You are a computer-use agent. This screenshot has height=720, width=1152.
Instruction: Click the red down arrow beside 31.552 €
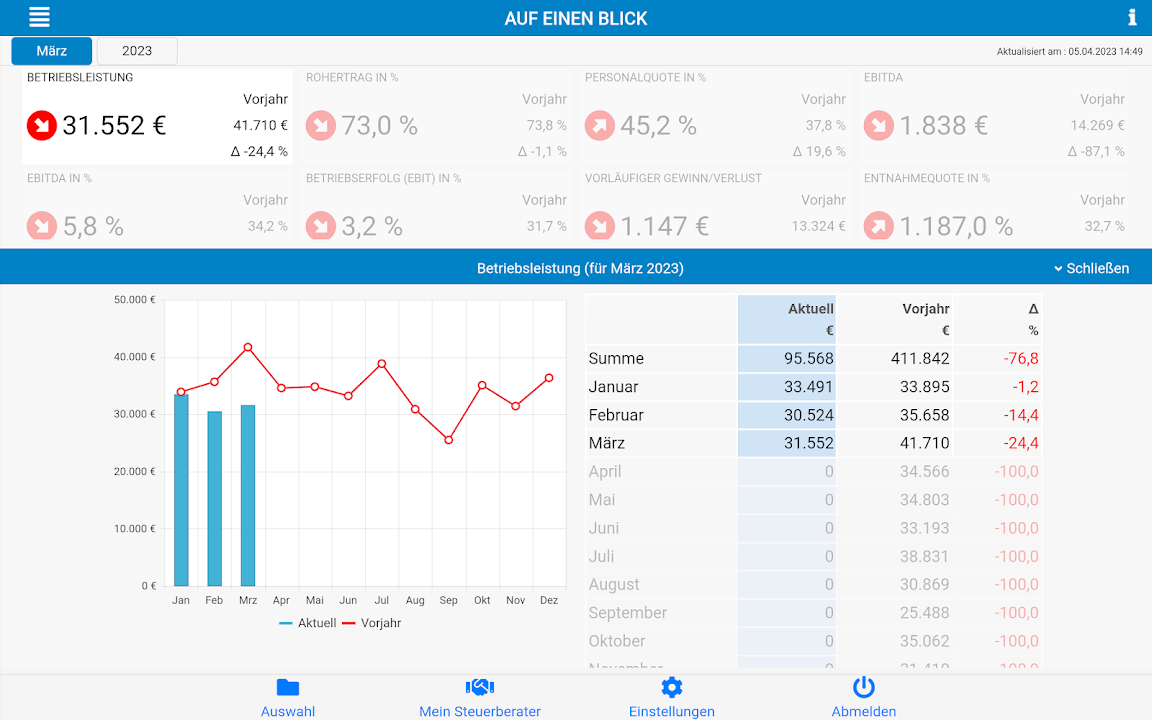click(42, 125)
